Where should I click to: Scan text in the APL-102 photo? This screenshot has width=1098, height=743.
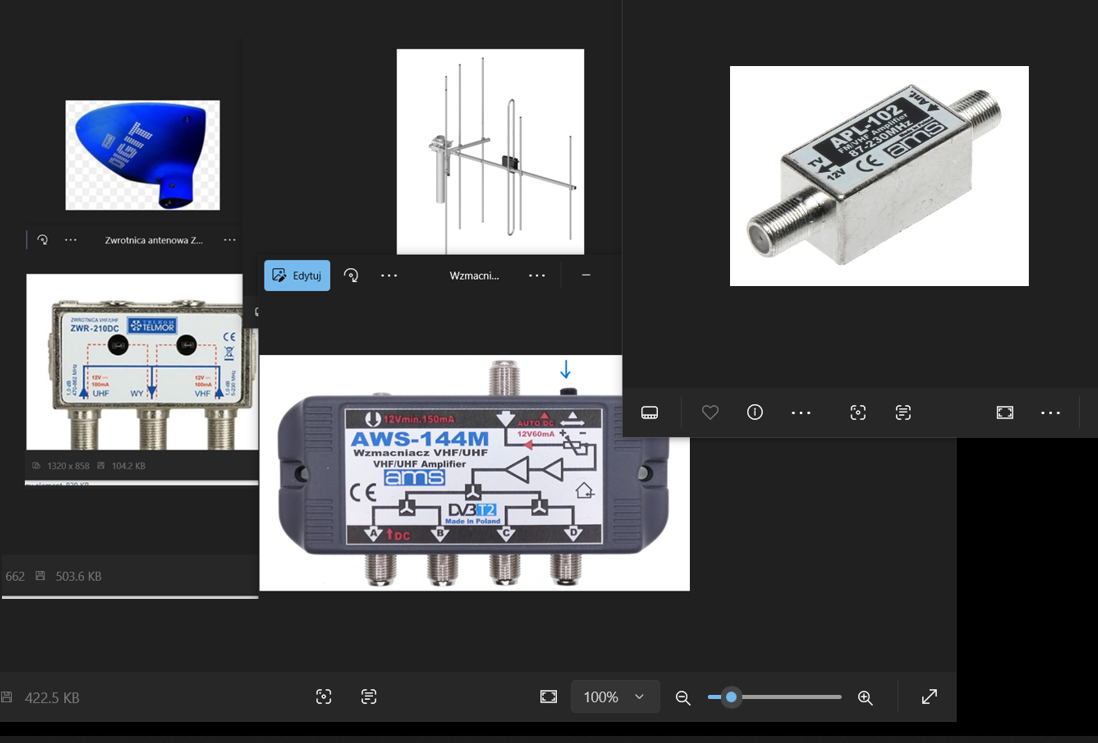click(x=903, y=412)
